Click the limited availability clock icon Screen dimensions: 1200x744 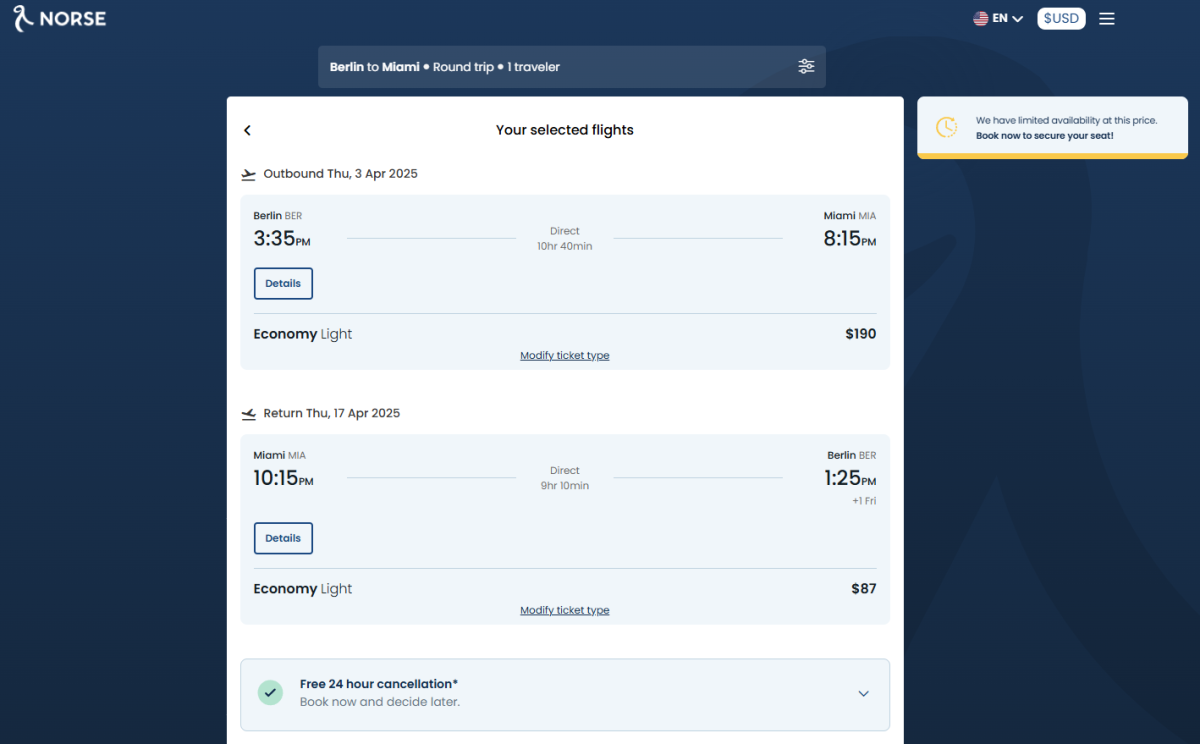[x=946, y=127]
